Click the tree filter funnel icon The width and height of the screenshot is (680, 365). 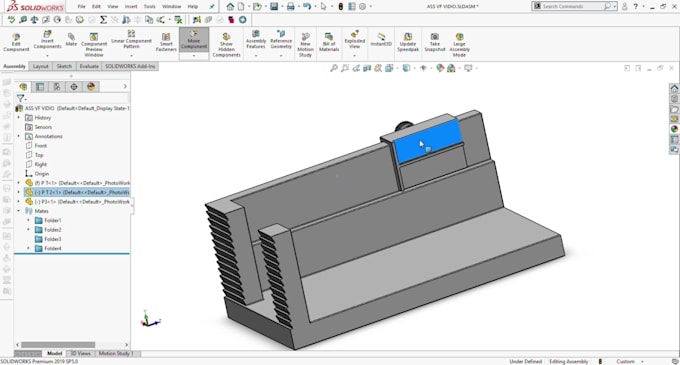pos(20,98)
